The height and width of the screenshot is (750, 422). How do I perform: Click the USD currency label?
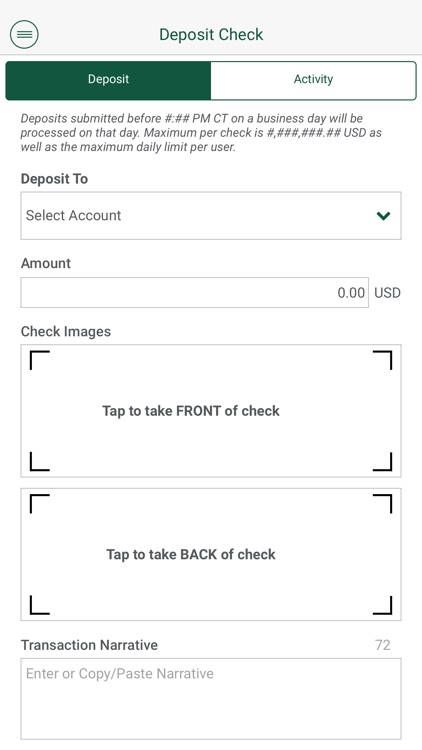(387, 293)
